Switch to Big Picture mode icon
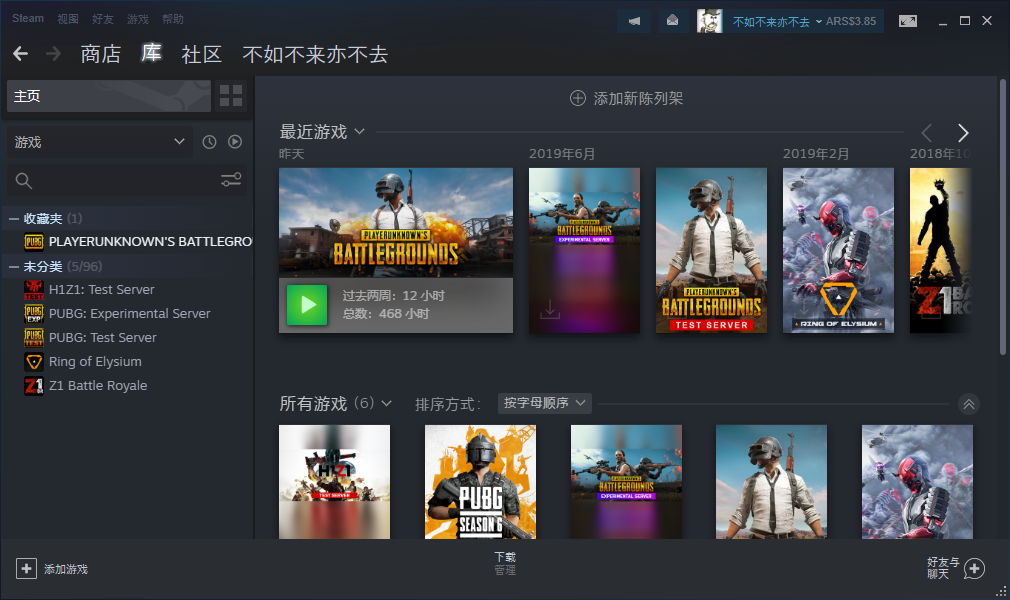Screen dimensions: 1010x600 click(908, 21)
